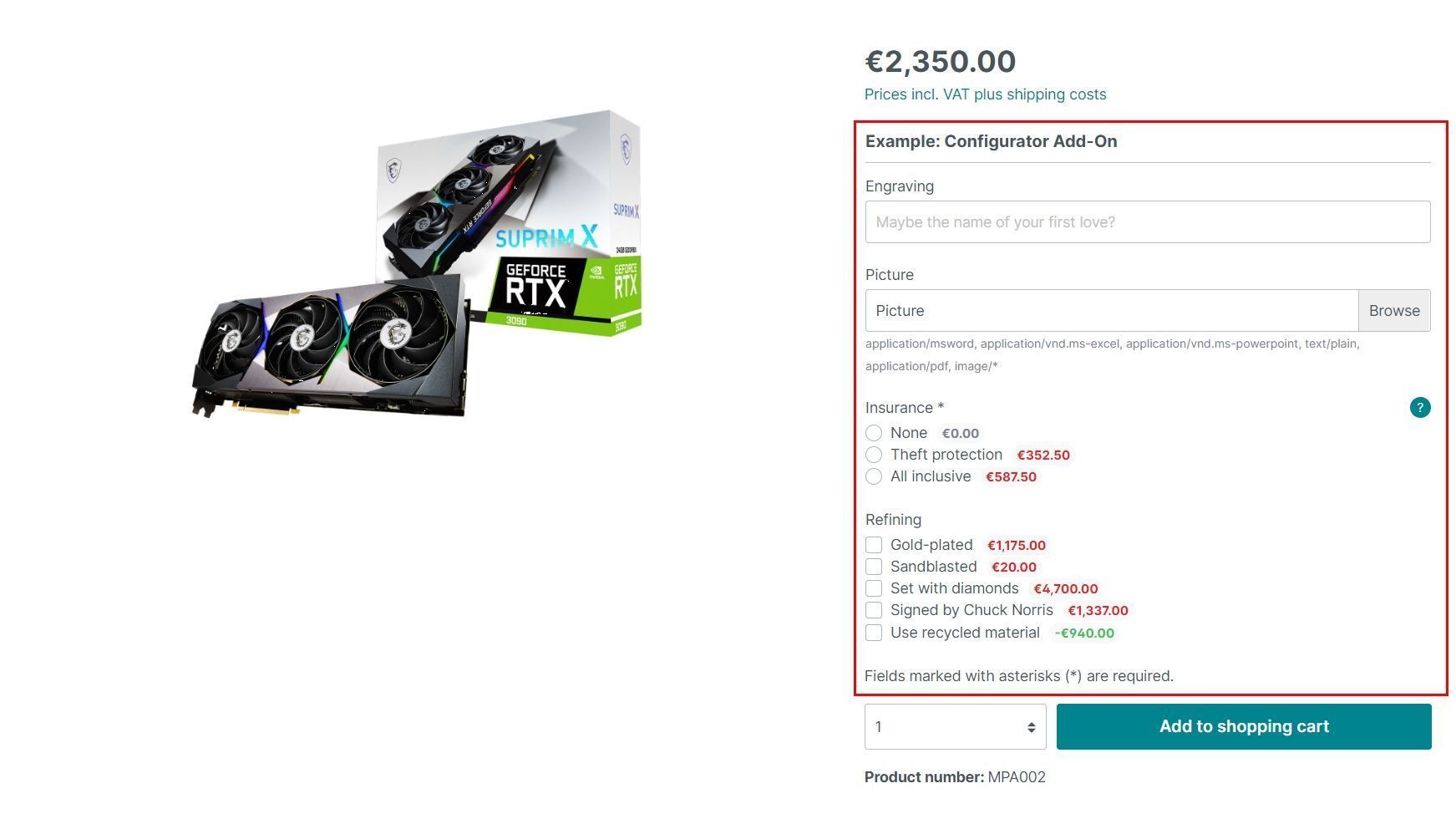1456x814 pixels.
Task: Select All inclusive insurance
Action: point(874,476)
